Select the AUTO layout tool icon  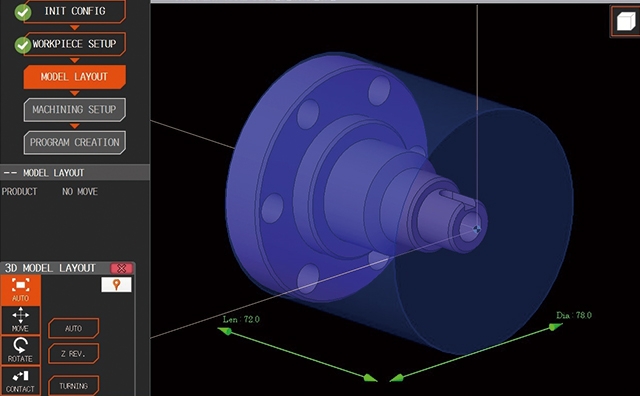(20, 290)
